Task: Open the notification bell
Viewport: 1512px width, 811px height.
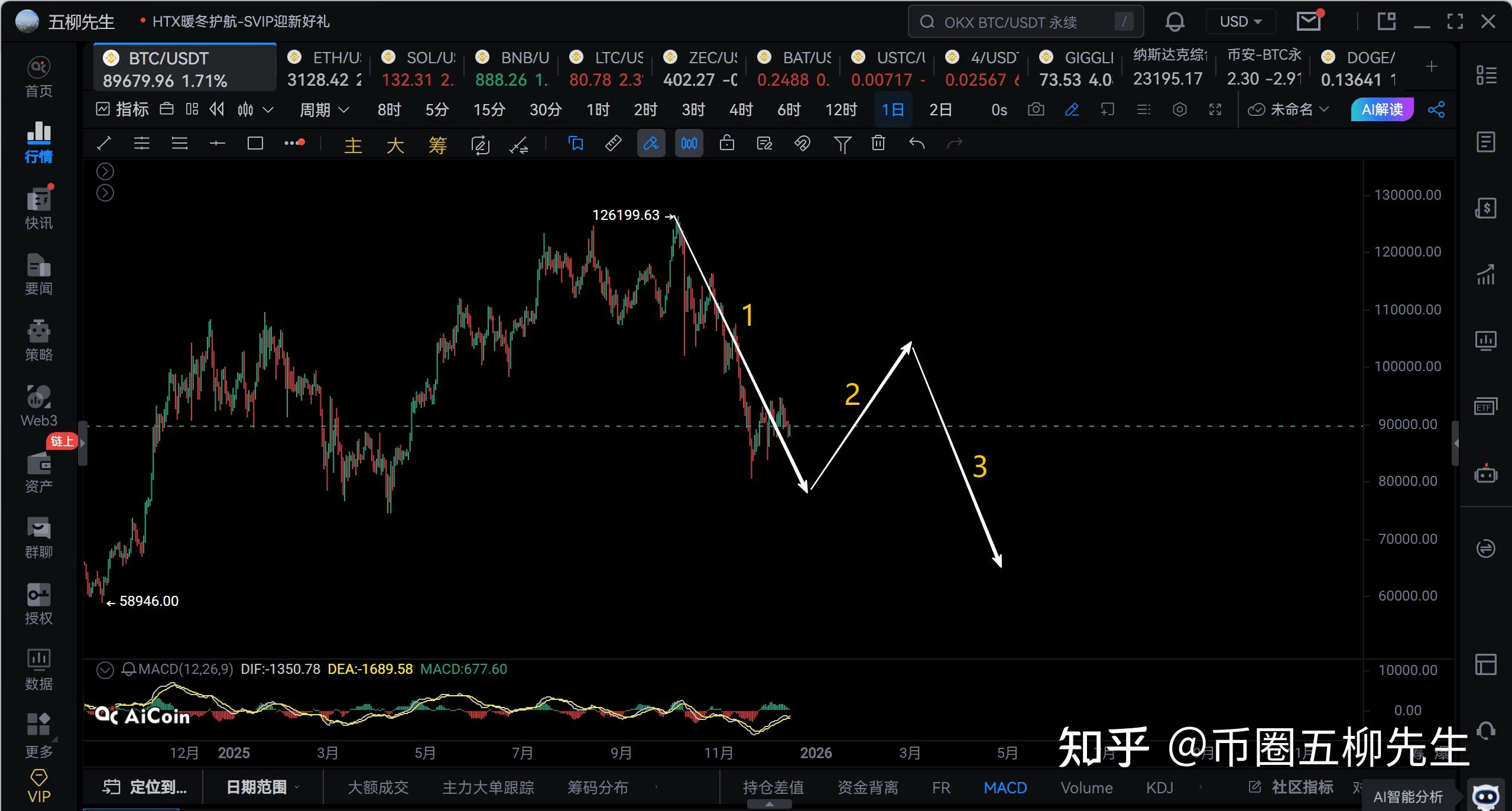Action: pos(1174,22)
